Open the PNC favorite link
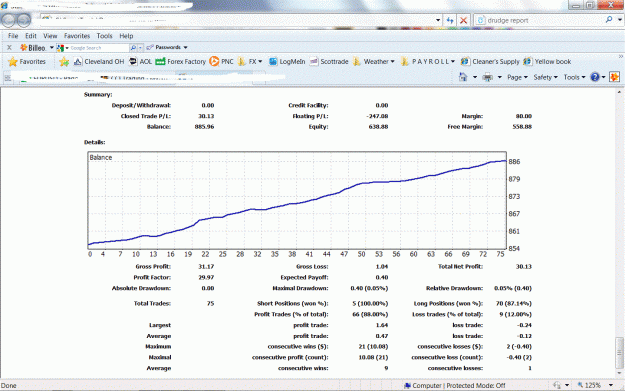Screen dimensions: 625x391 coord(222,62)
